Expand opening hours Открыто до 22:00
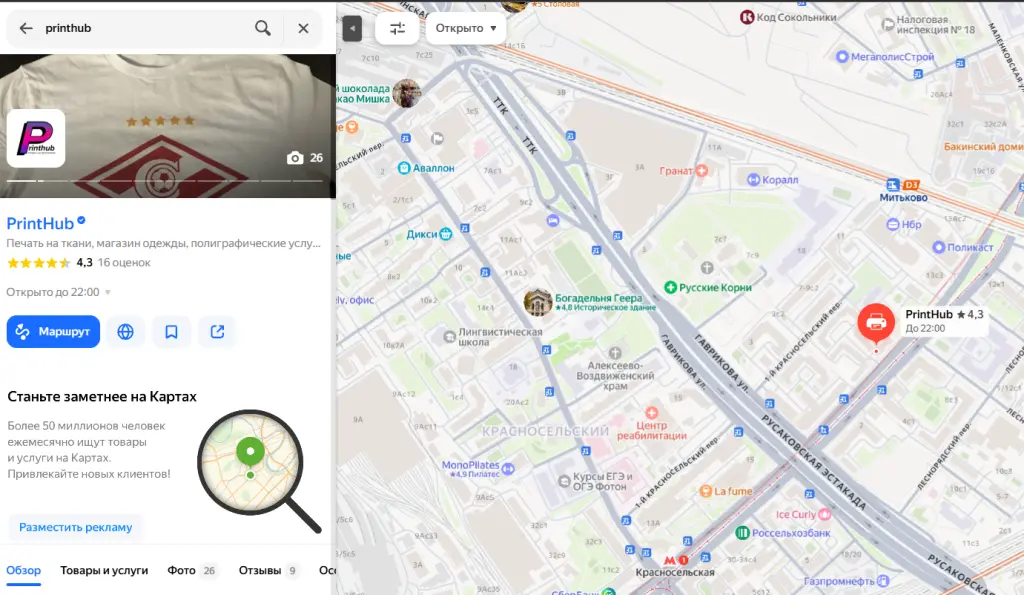 point(59,292)
